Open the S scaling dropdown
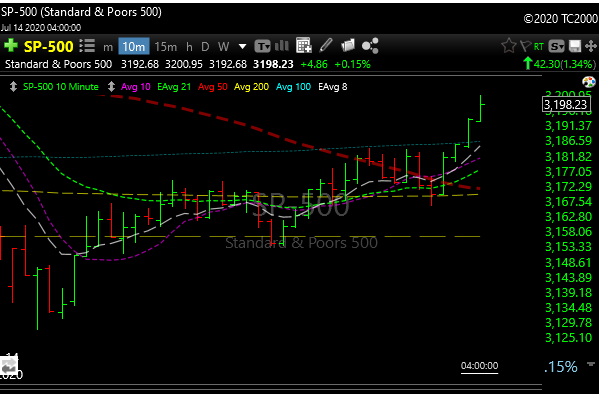The image size is (599, 394). tap(556, 46)
